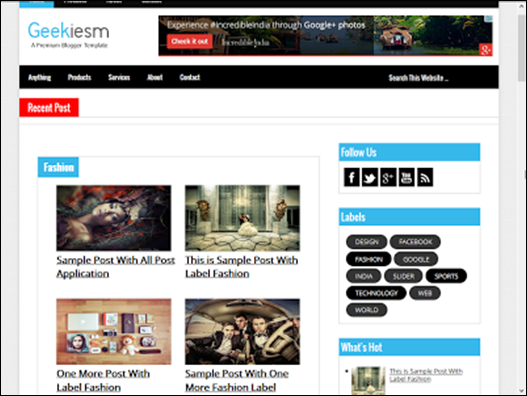Click the Follow Us widget header
527x396 pixels.
(409, 152)
